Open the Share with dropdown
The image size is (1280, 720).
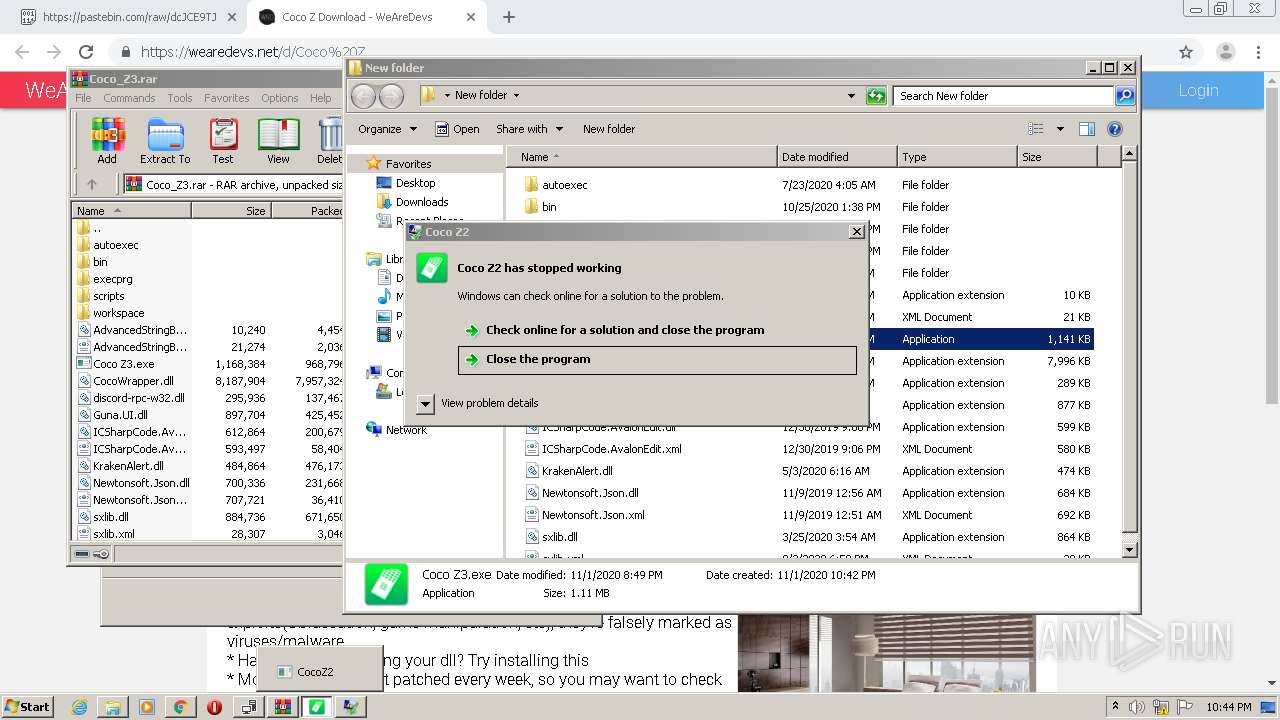coord(529,129)
